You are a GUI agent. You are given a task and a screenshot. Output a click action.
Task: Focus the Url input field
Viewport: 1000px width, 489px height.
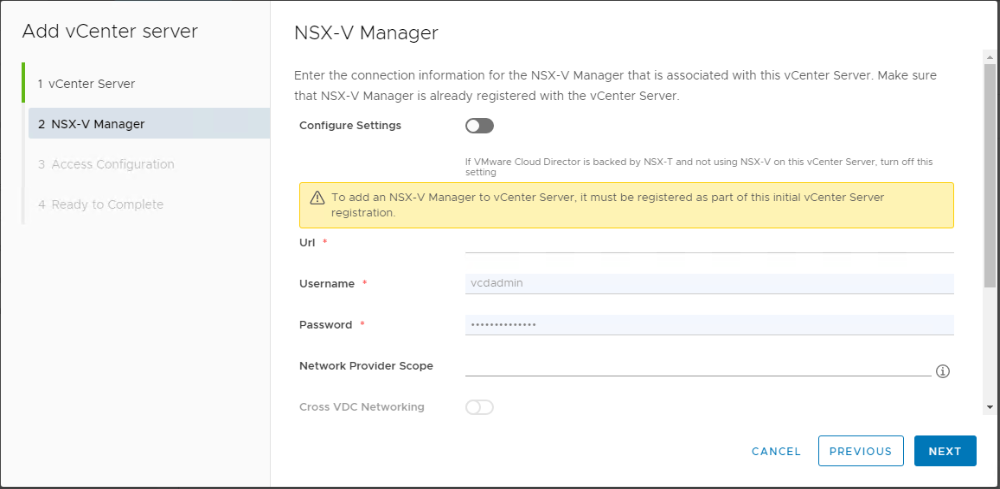(709, 243)
